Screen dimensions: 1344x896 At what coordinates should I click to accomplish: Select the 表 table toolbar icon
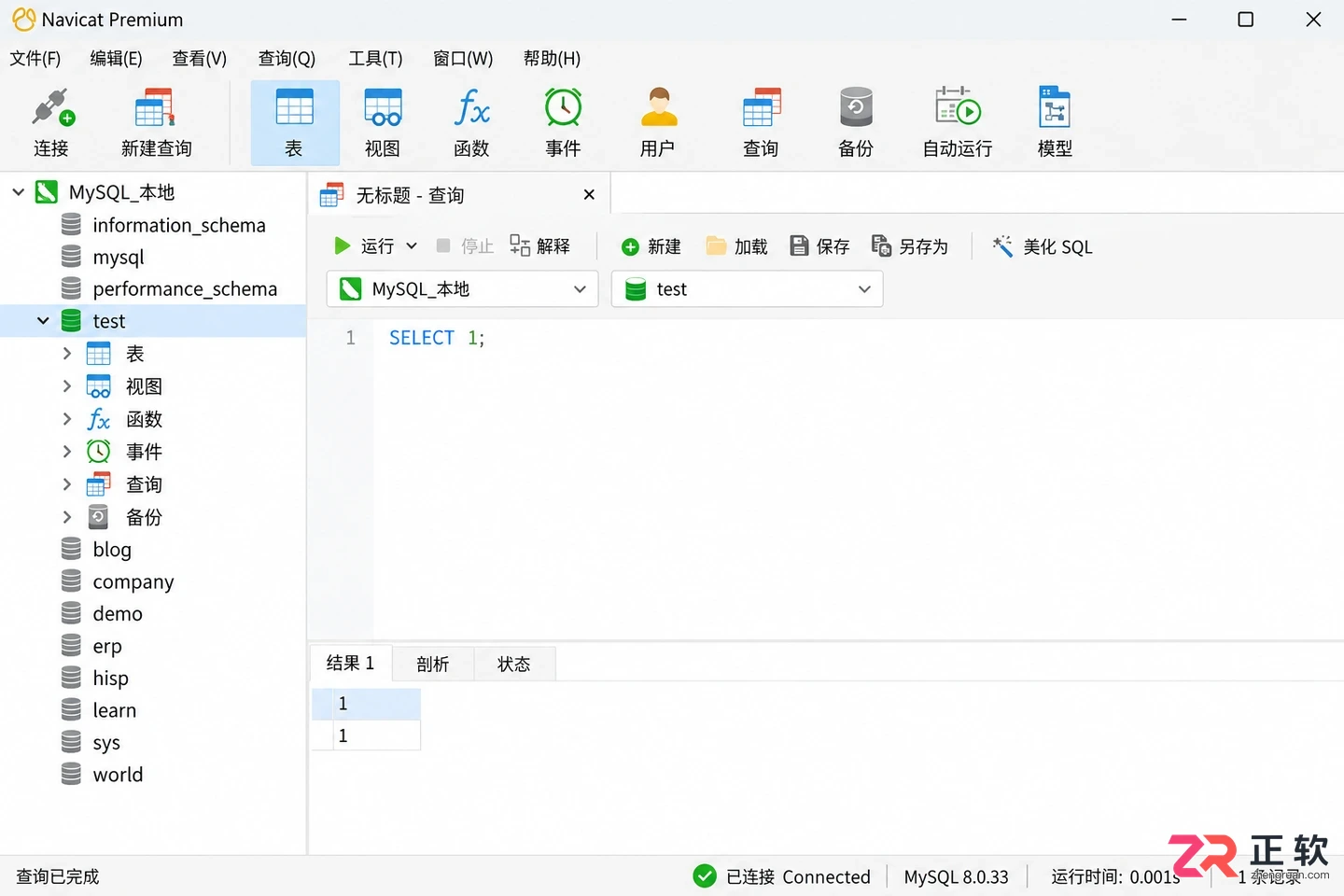click(x=295, y=122)
